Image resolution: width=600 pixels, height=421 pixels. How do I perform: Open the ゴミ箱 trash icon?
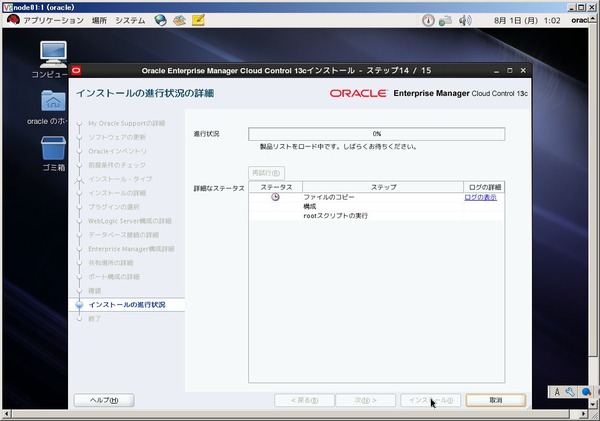click(53, 154)
